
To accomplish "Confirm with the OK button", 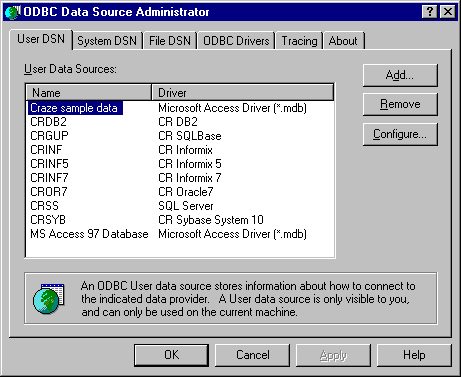I will tap(172, 355).
